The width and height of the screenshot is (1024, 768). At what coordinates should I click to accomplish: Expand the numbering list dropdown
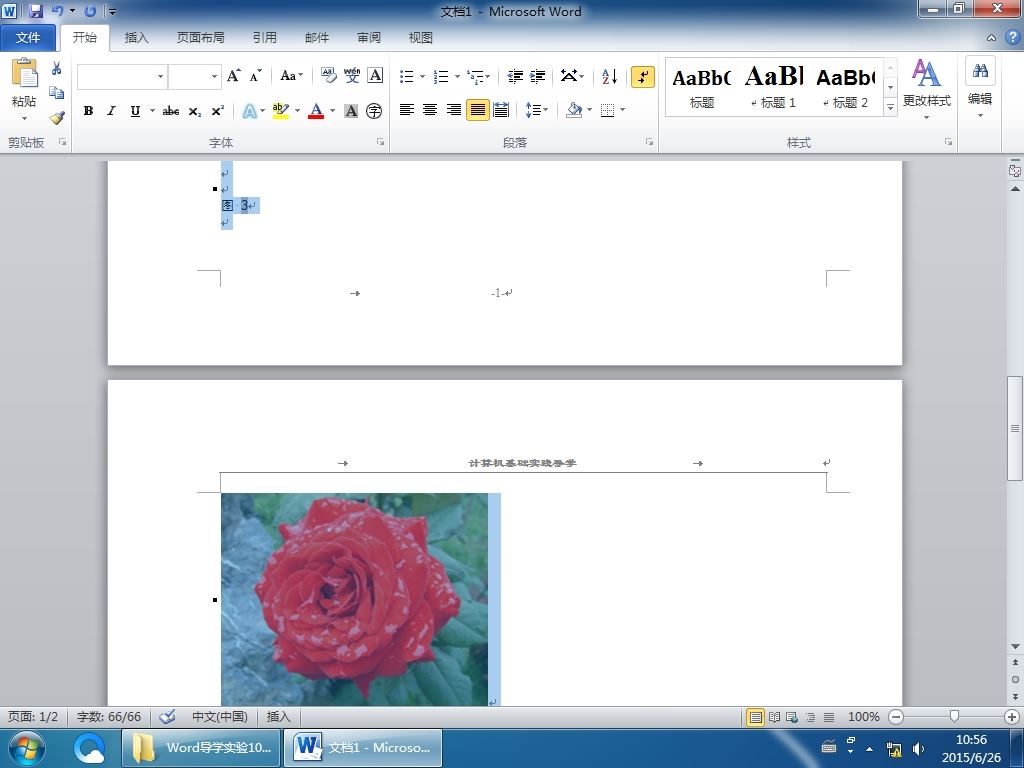[457, 76]
